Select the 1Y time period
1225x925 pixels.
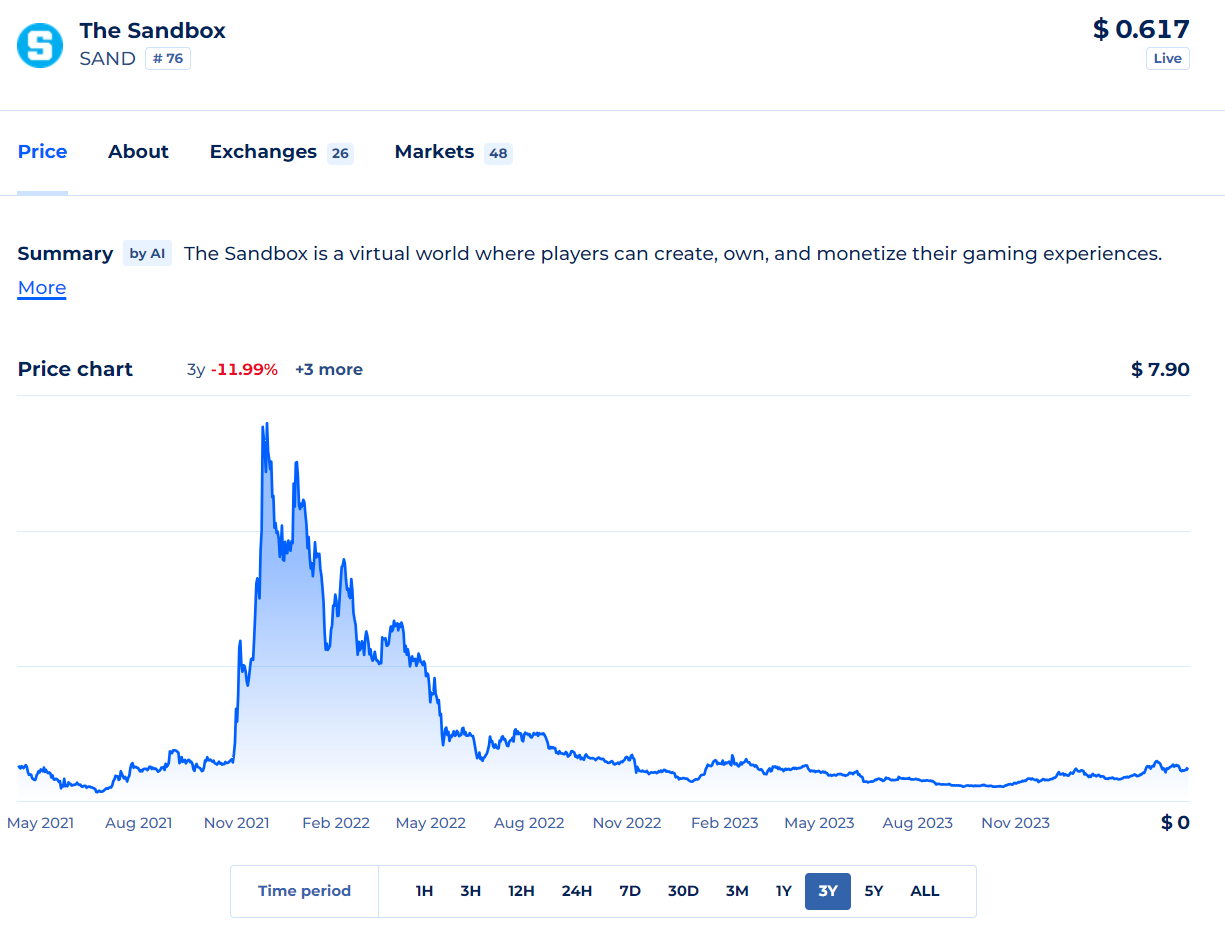pyautogui.click(x=784, y=891)
